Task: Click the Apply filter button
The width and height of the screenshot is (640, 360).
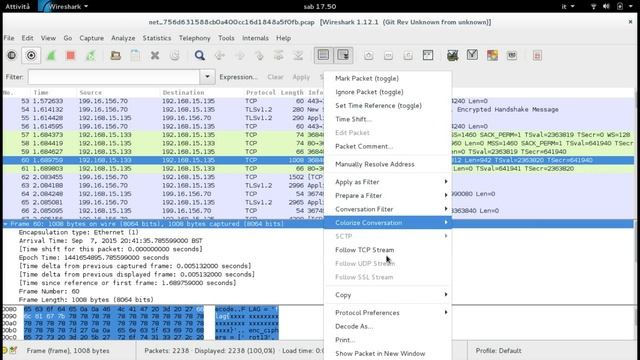Action: click(x=301, y=77)
